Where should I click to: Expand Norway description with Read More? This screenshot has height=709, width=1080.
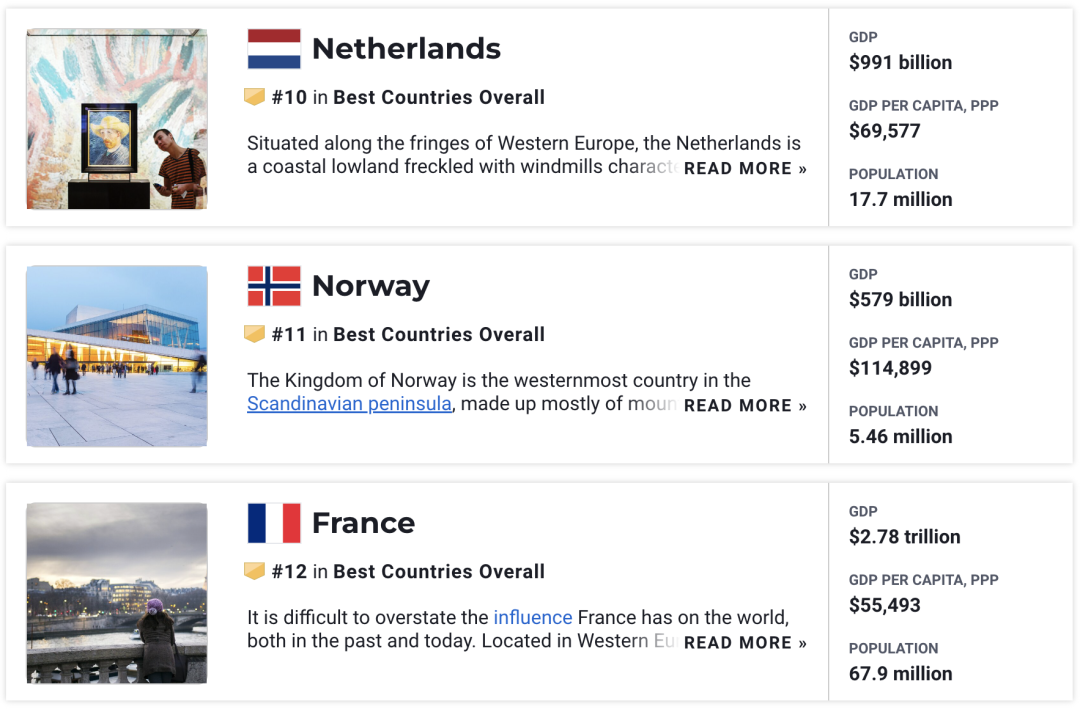pyautogui.click(x=745, y=406)
